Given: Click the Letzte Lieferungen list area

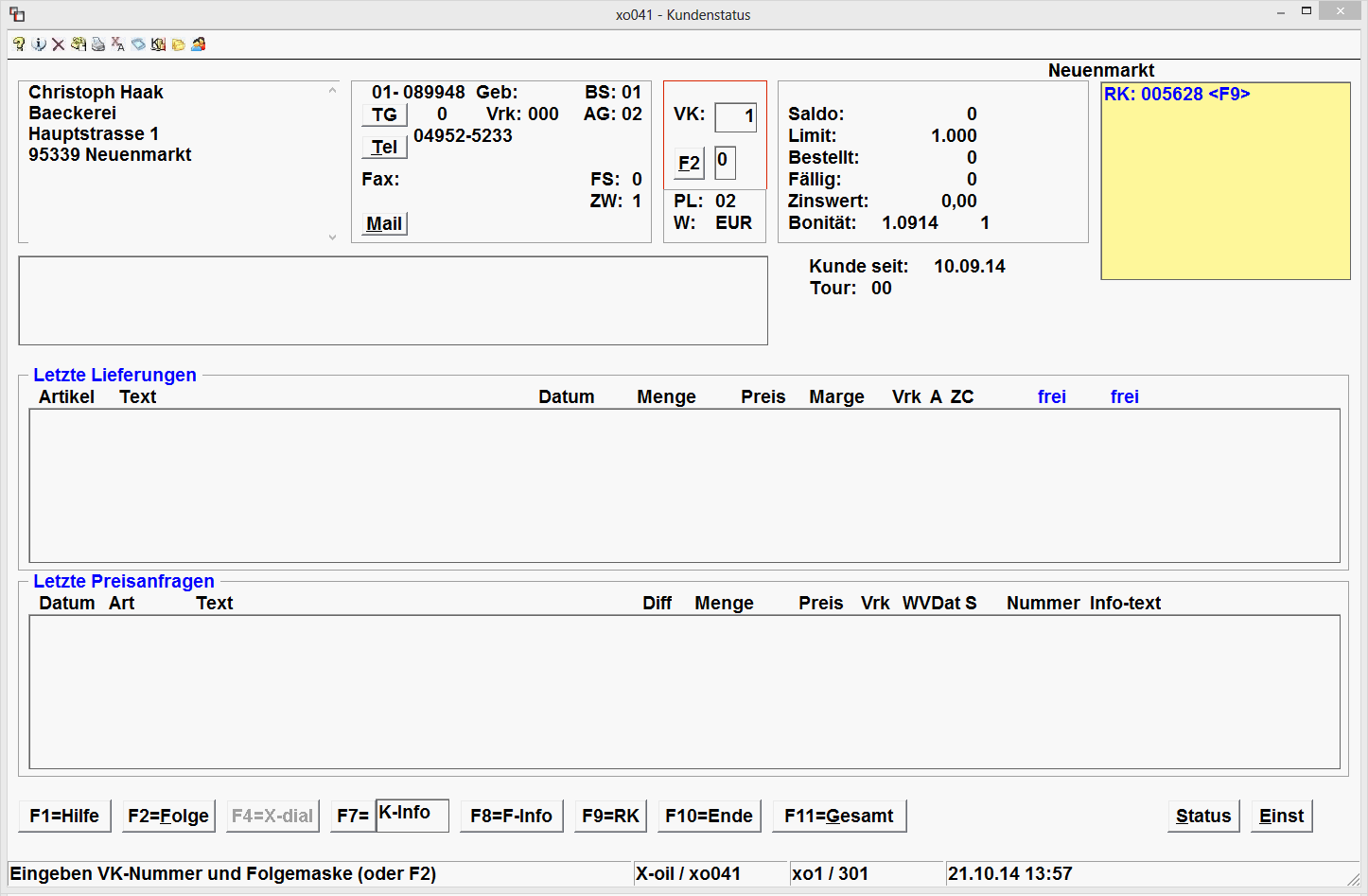Looking at the screenshot, I should point(684,485).
